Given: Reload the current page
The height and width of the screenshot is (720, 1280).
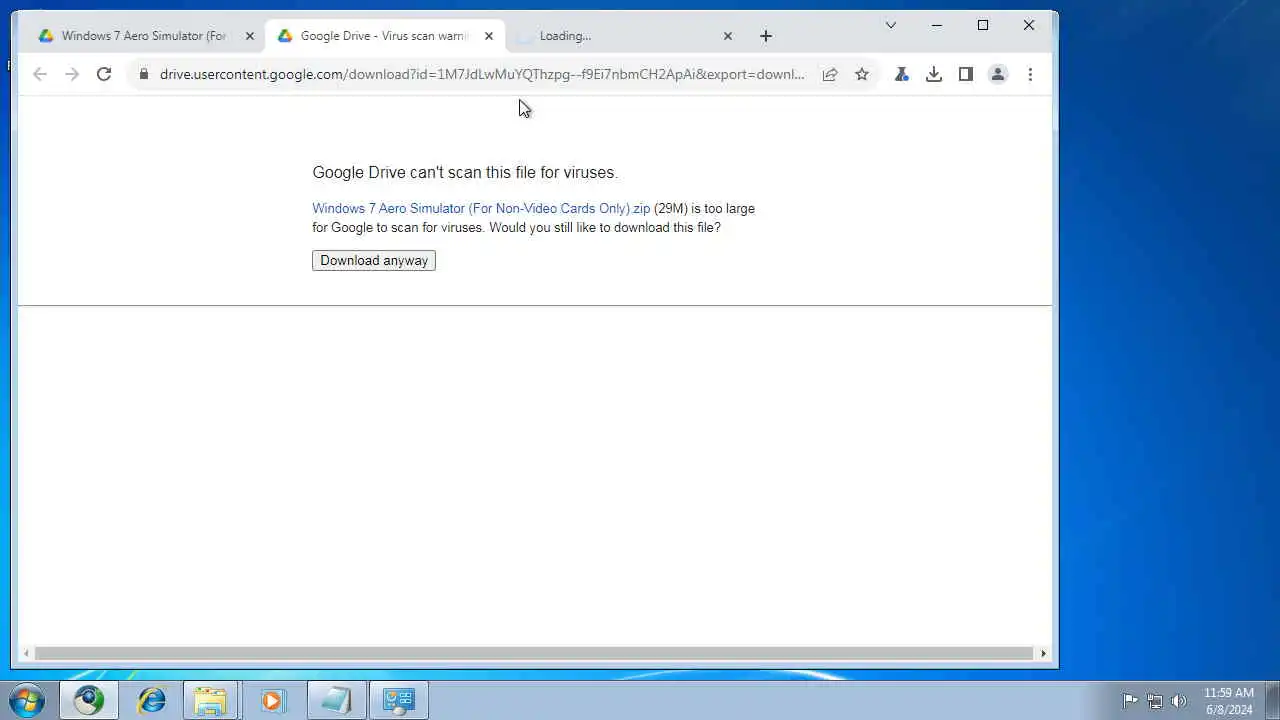Looking at the screenshot, I should coord(104,74).
